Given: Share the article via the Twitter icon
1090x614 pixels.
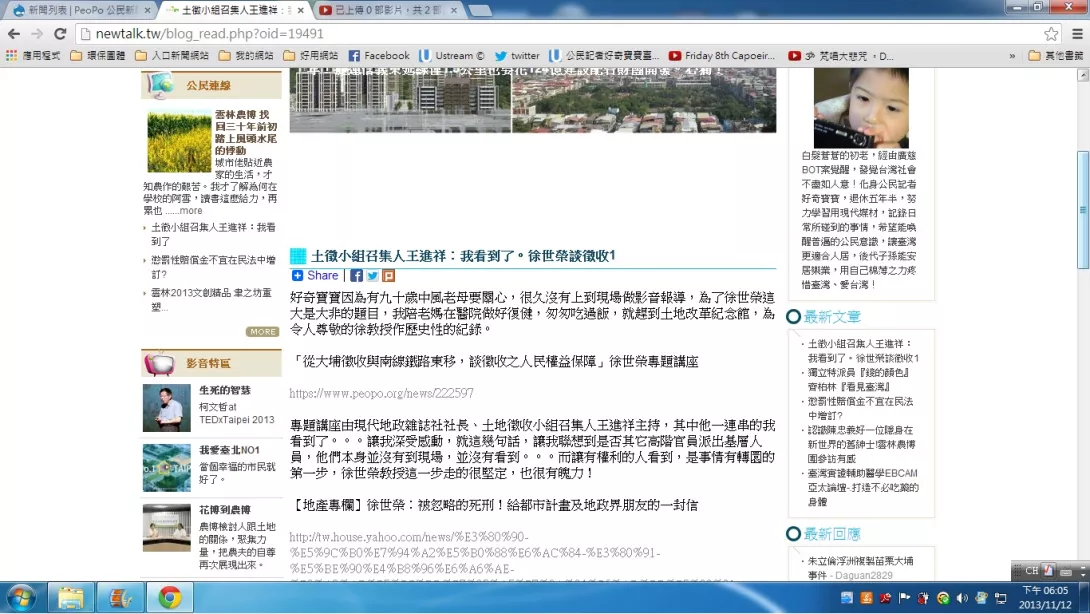Looking at the screenshot, I should [372, 276].
